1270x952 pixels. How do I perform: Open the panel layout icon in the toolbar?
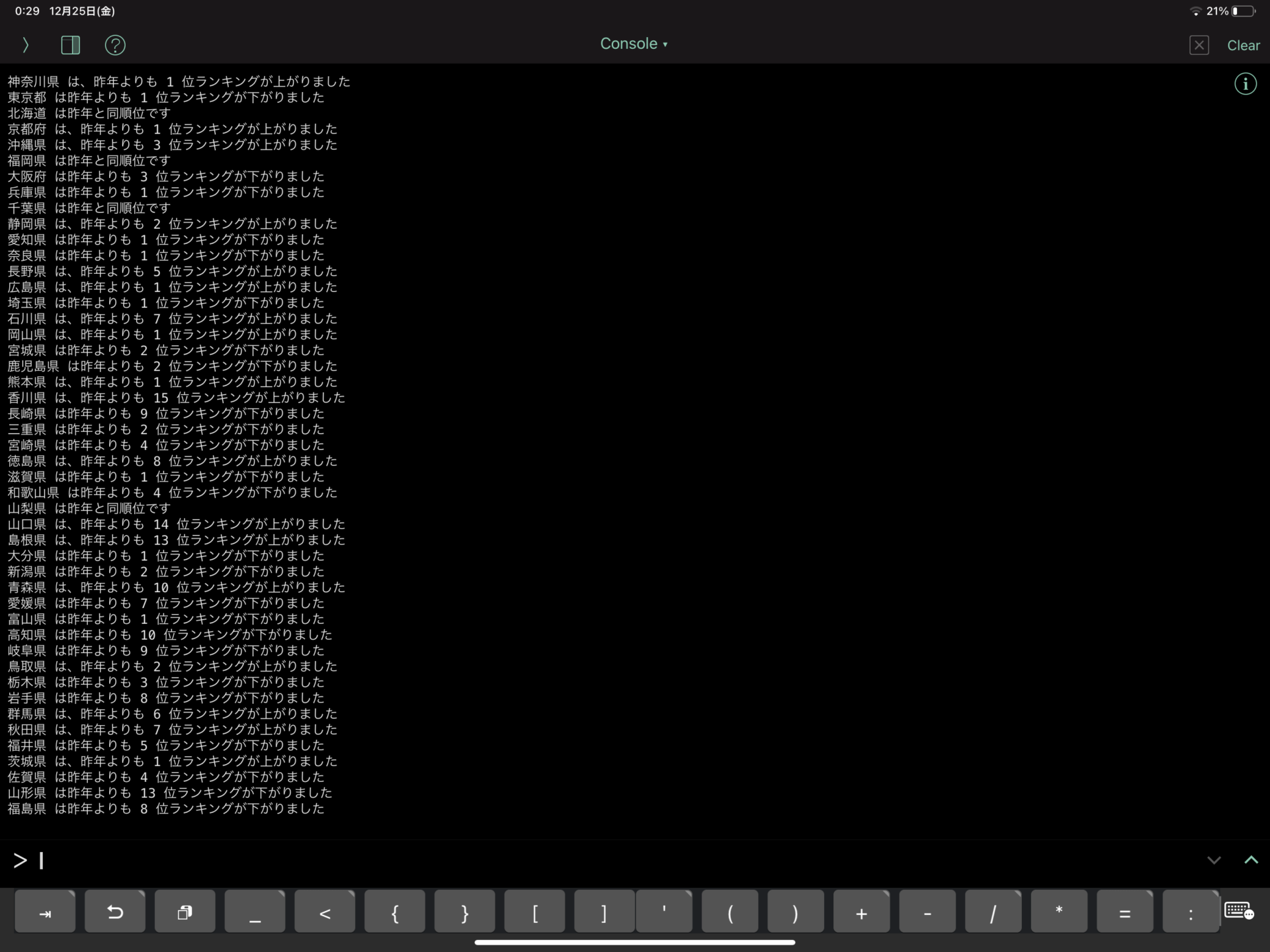[71, 45]
